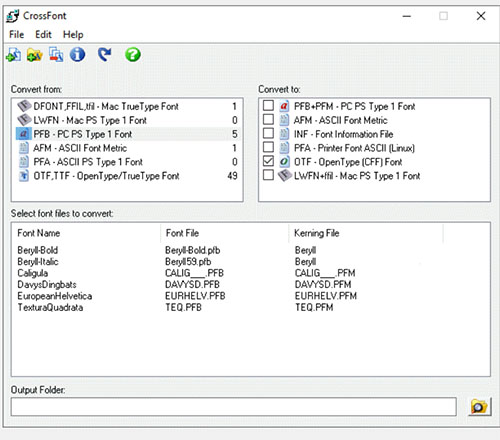
Task: Click the document icon next to PFA - ASCII PS Type 1
Action: point(24,162)
